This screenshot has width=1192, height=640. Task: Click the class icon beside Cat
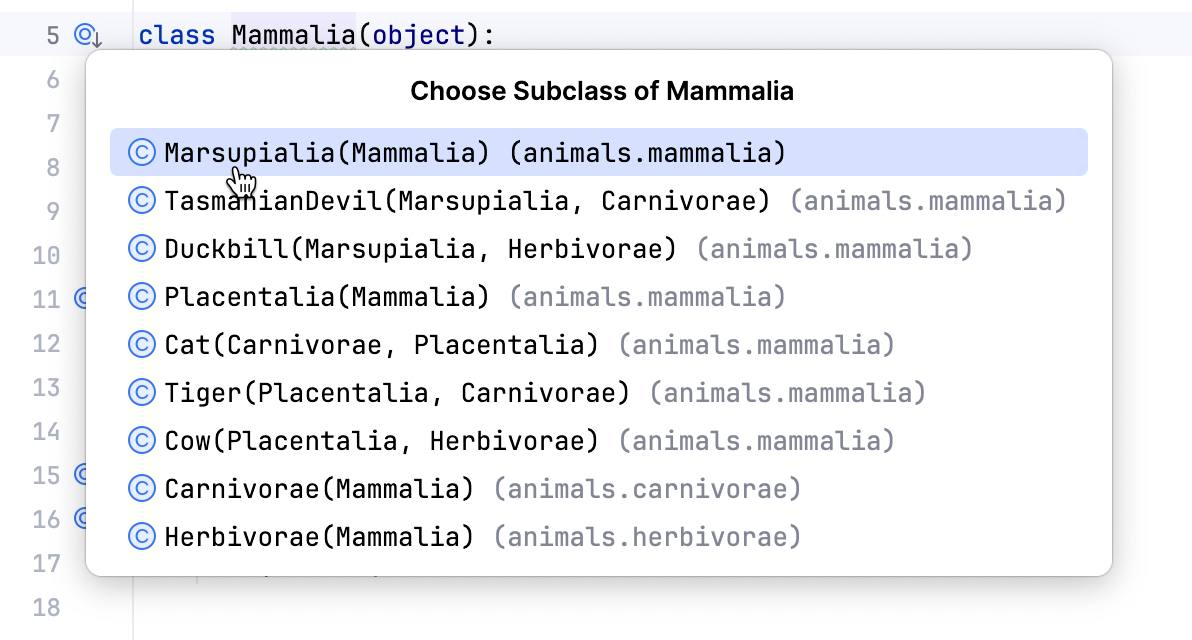point(142,345)
